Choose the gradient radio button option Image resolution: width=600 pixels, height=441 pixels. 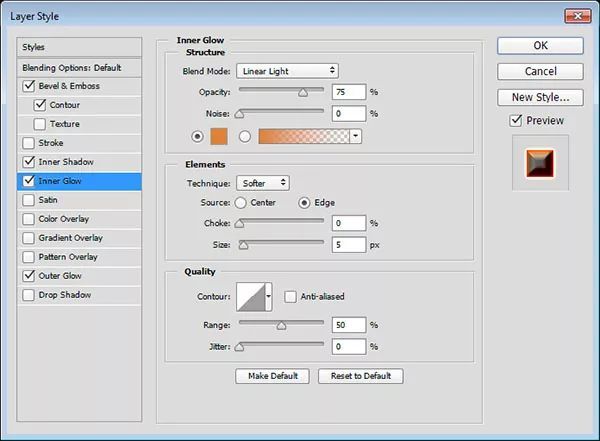(245, 136)
